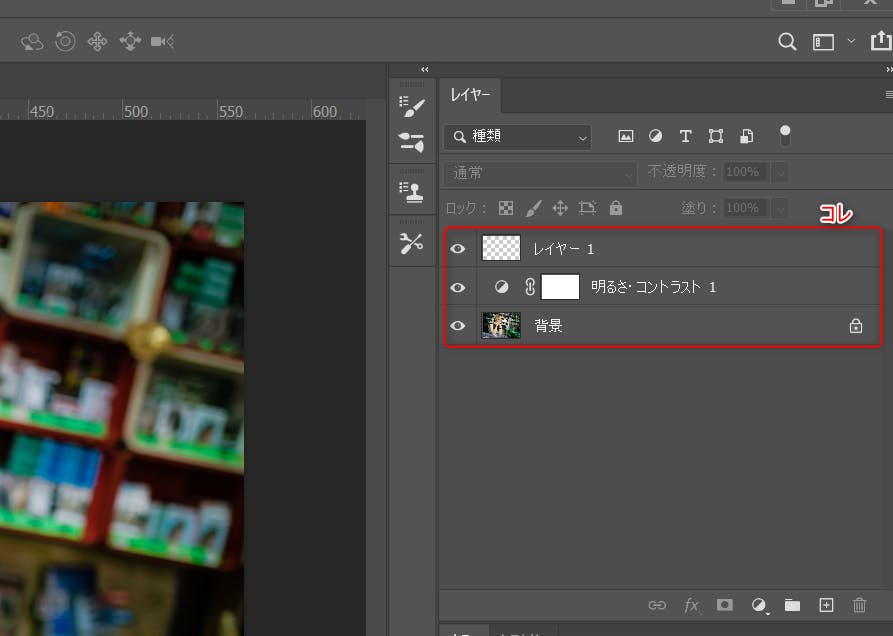Toggle visibility of the 背景 layer
Screen dimensions: 893x636
pos(458,326)
